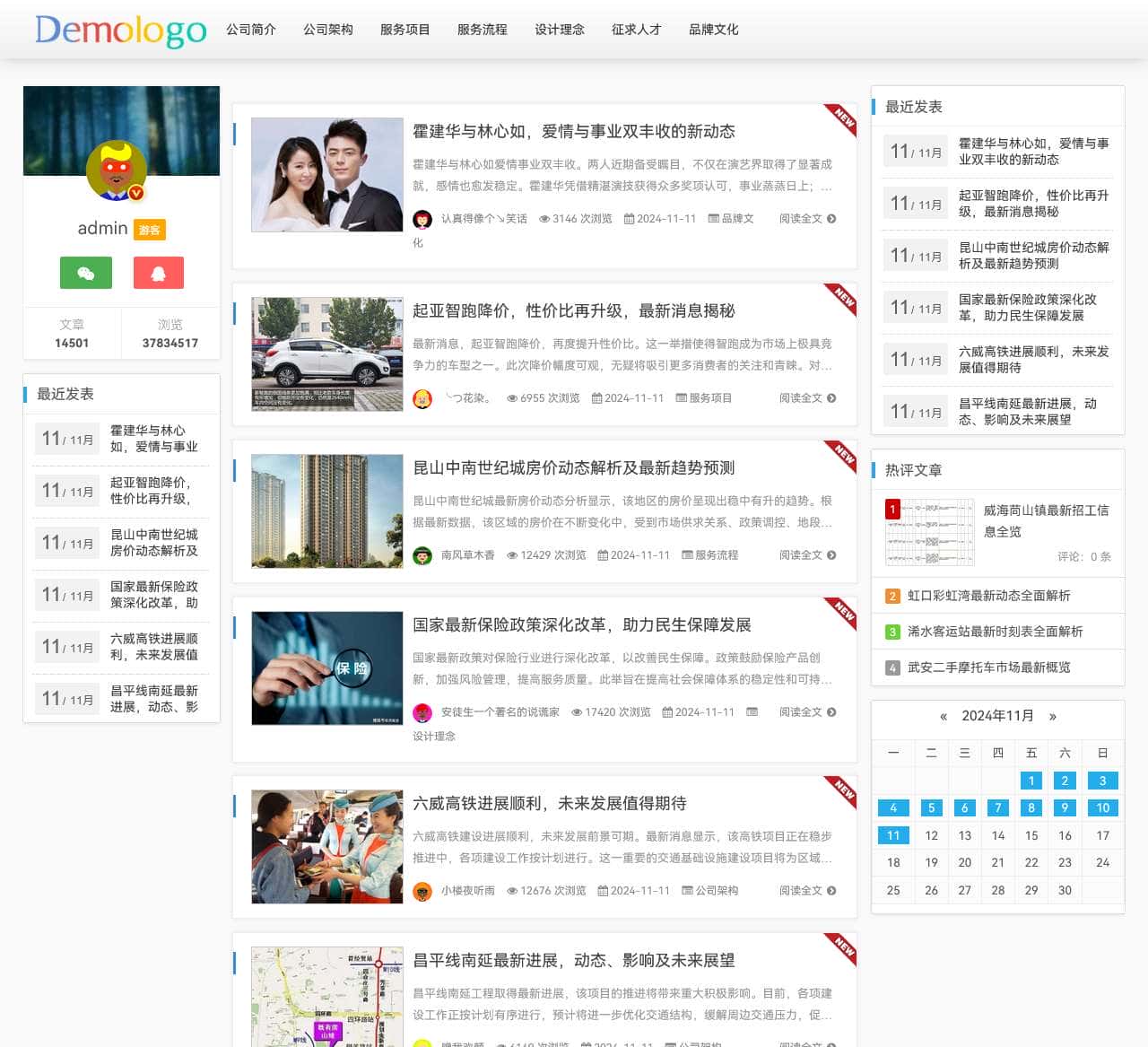This screenshot has height=1047, width=1148.
Task: Click rank badge 4 beside 武安二手摩托车
Action: [x=892, y=667]
